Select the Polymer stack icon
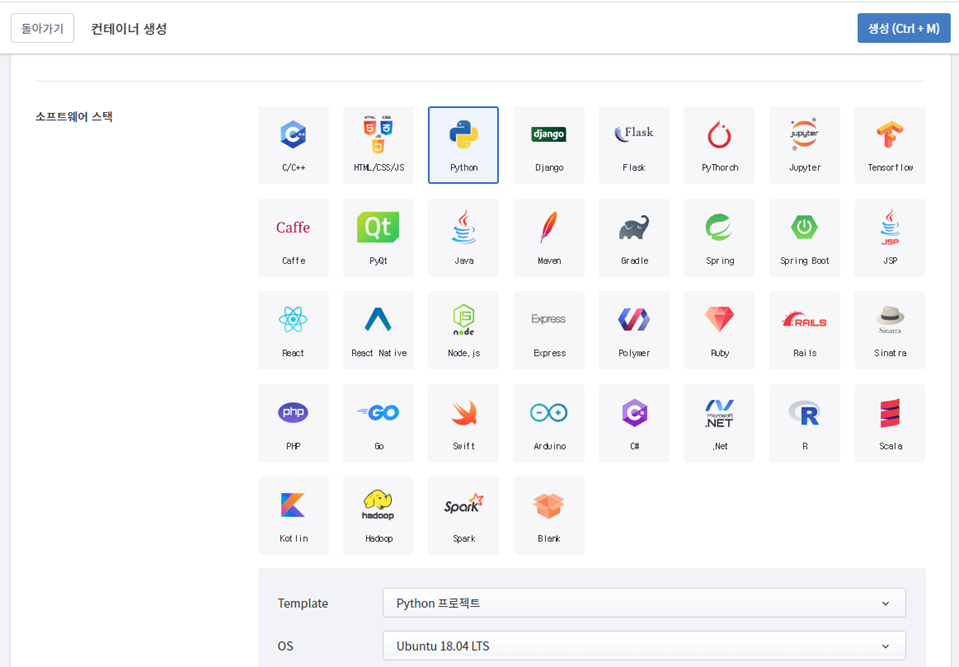Screen dimensions: 959x667 pos(634,319)
